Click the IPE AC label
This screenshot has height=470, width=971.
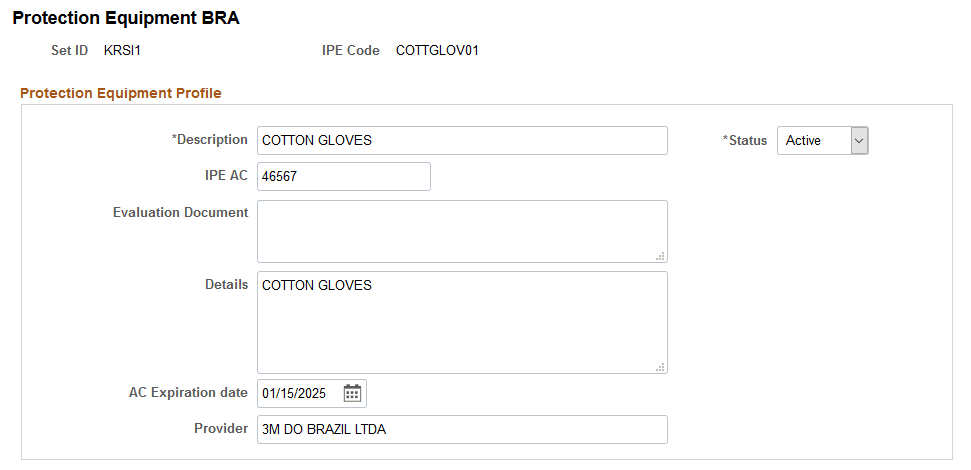[x=225, y=176]
